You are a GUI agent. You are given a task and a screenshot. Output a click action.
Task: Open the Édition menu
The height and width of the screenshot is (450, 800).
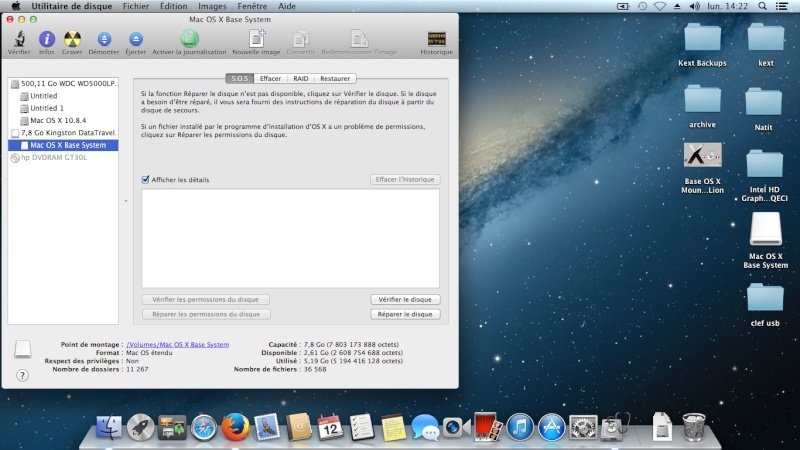[173, 6]
